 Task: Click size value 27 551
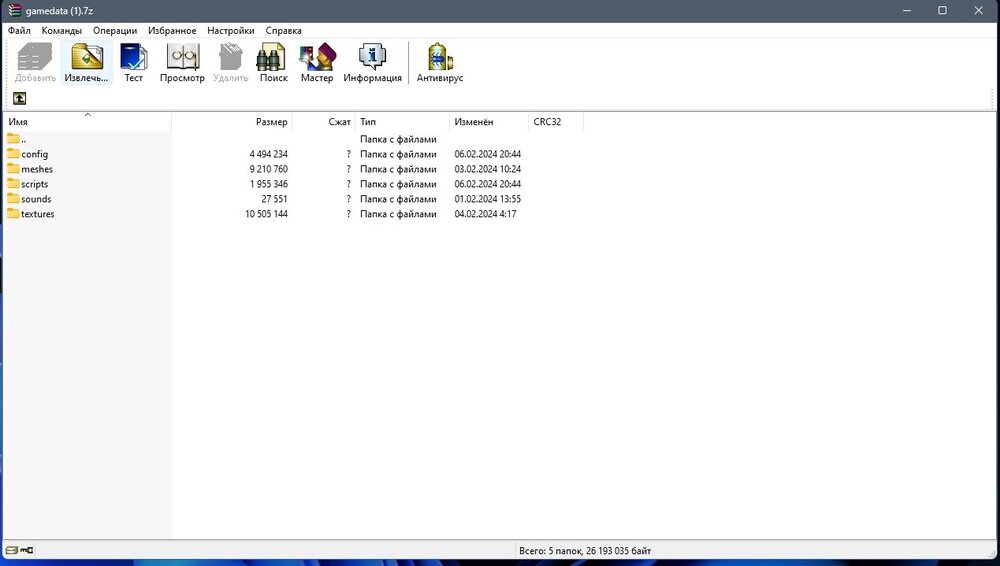pos(274,199)
